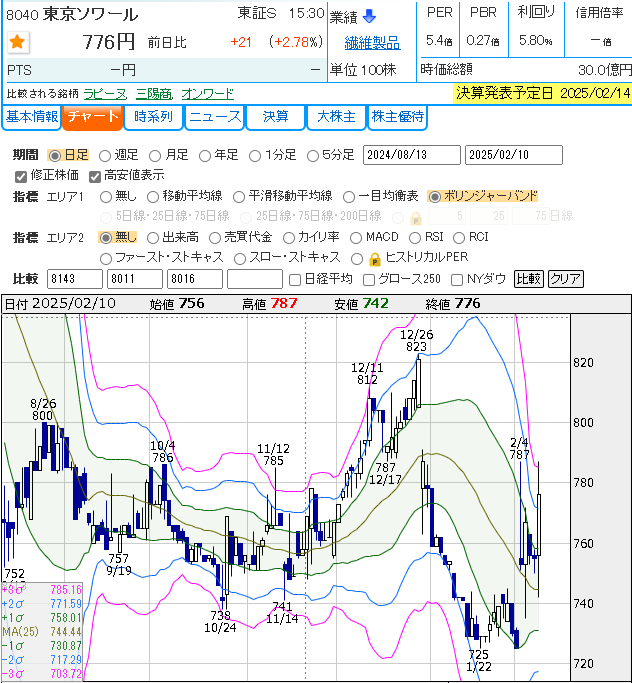Open the 繊維製品 sector link
Image resolution: width=632 pixels, height=683 pixels.
tap(372, 43)
